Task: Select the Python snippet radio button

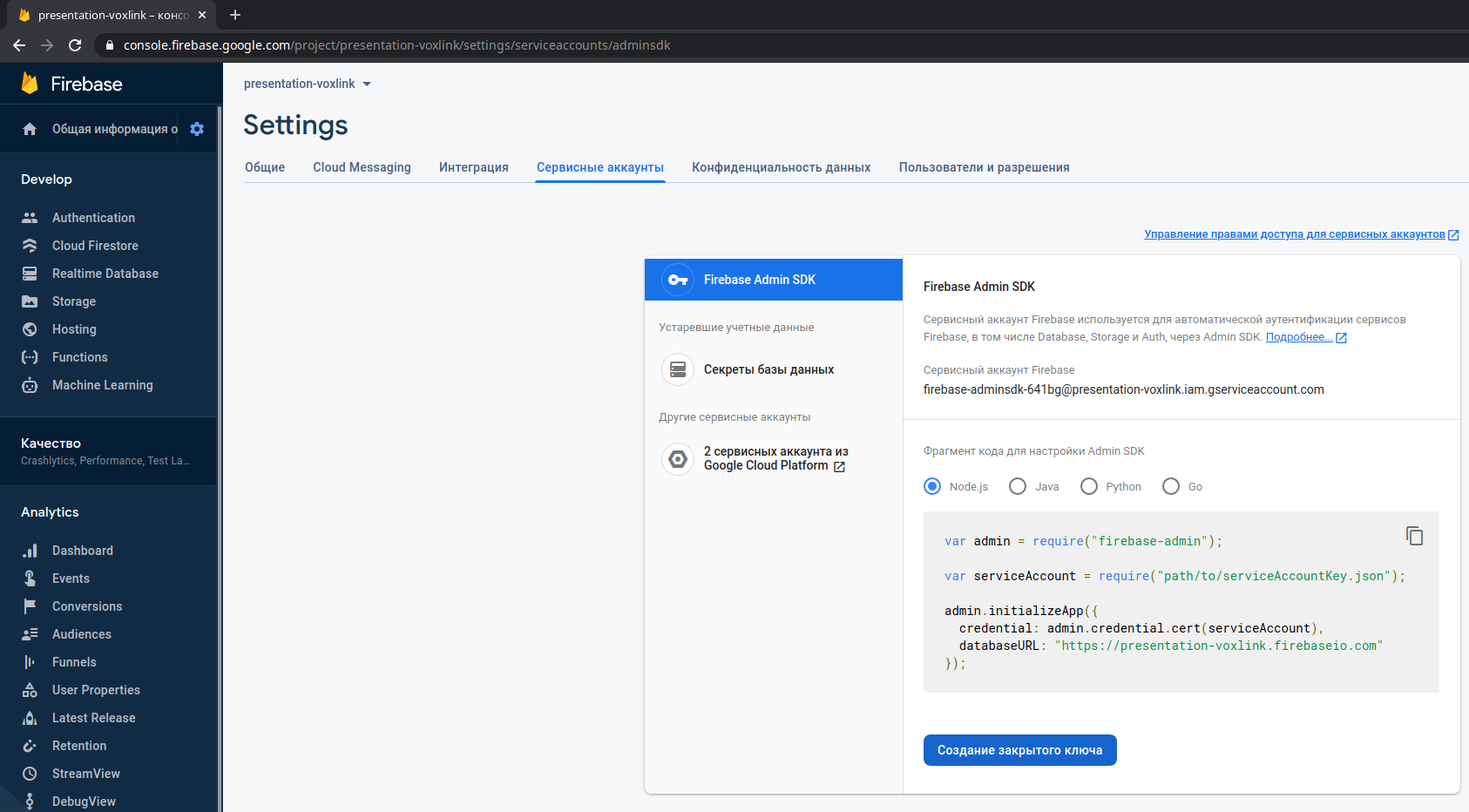Action: (1089, 486)
